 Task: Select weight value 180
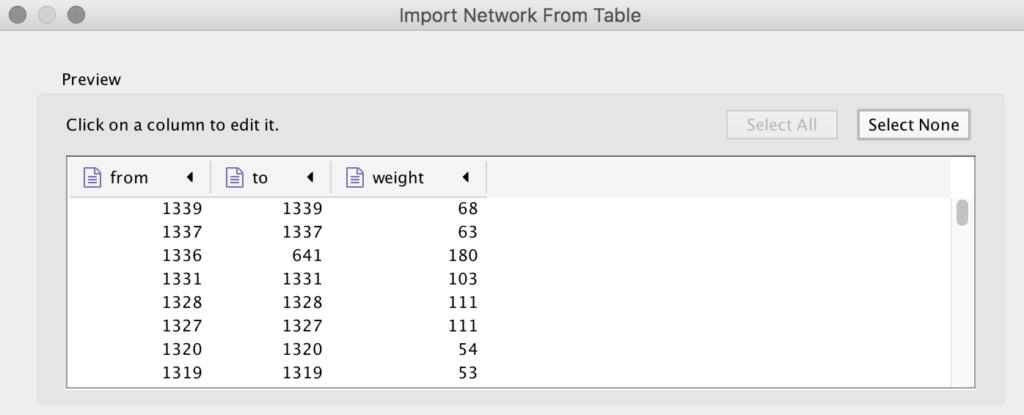point(462,256)
